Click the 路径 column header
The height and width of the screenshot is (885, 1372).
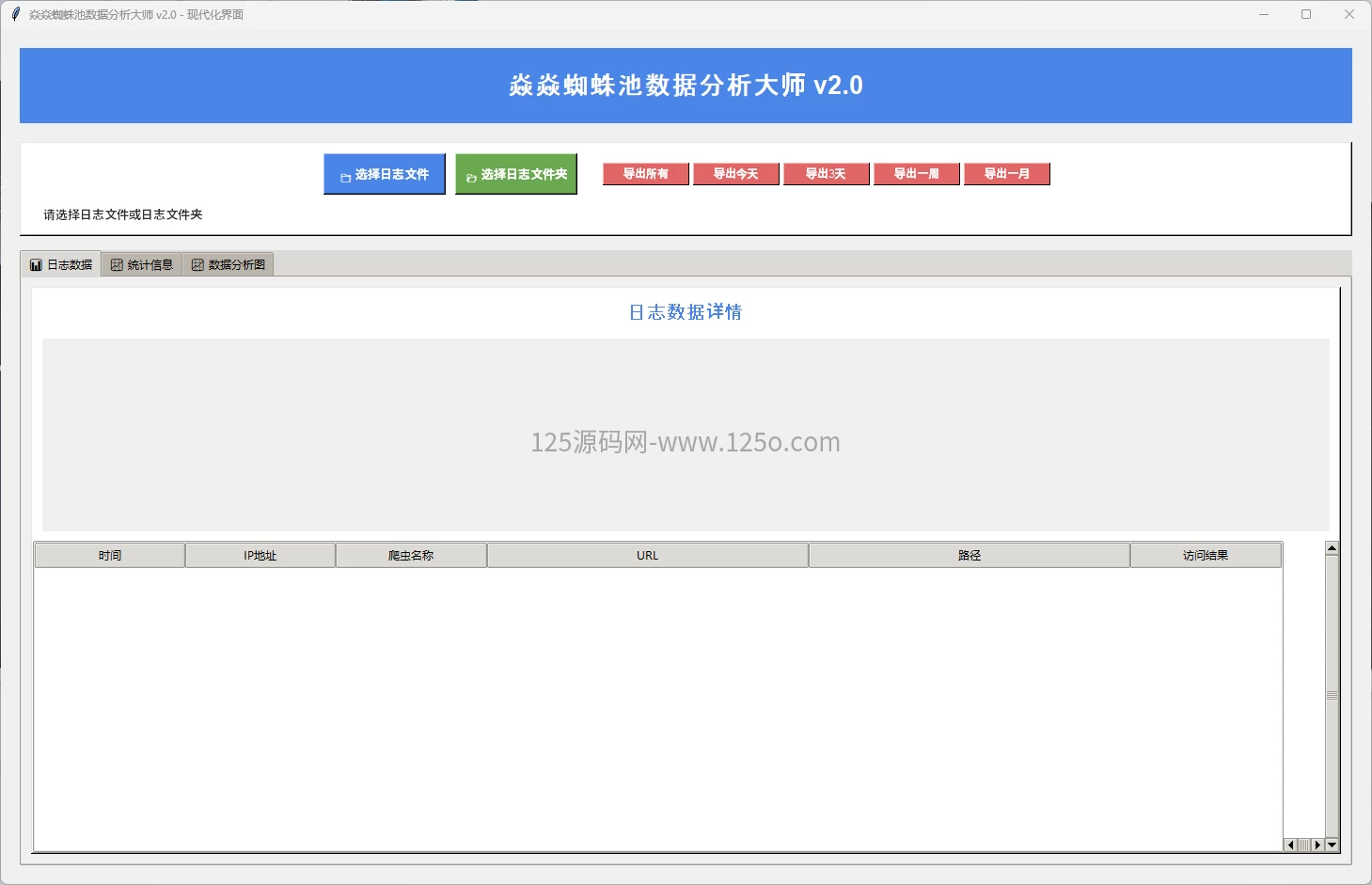[970, 556]
